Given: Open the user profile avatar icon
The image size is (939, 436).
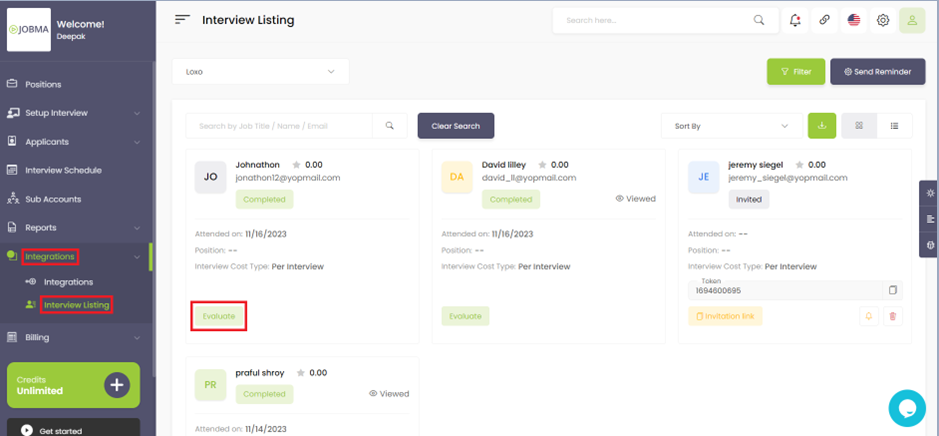Looking at the screenshot, I should [x=912, y=20].
